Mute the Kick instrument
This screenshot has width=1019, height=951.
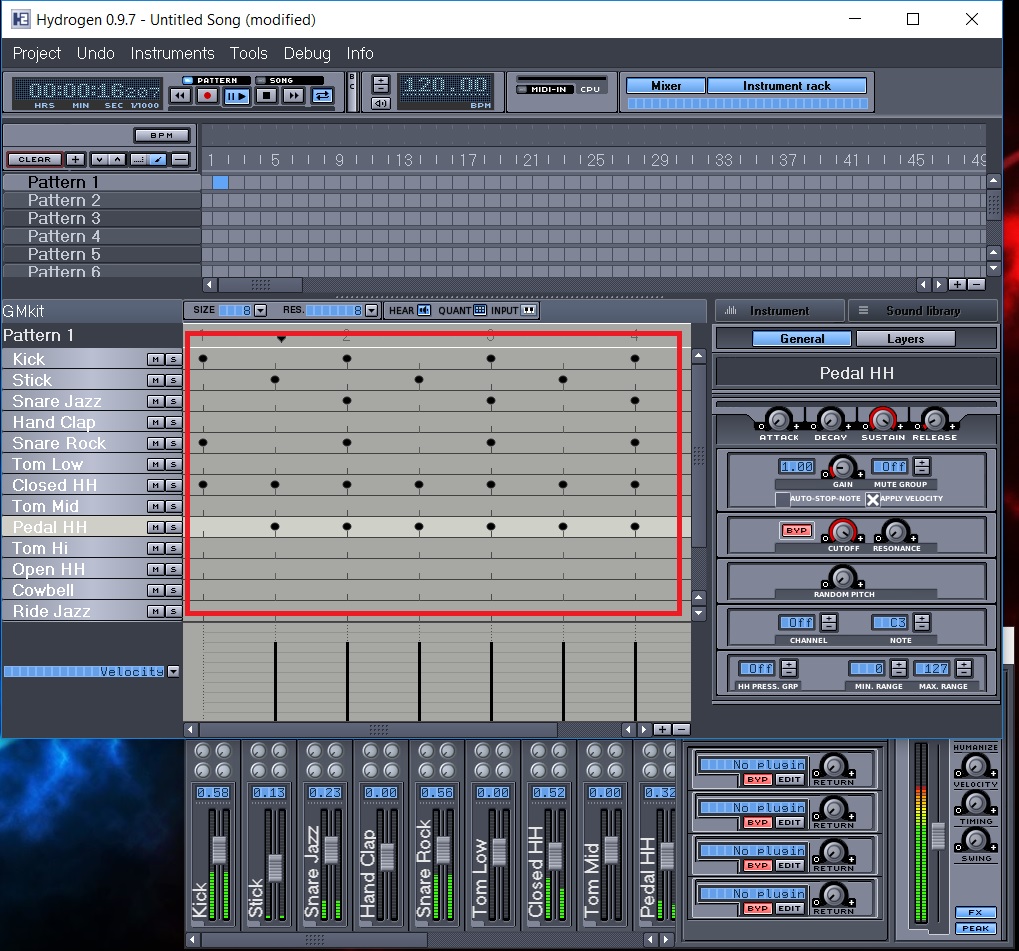156,359
